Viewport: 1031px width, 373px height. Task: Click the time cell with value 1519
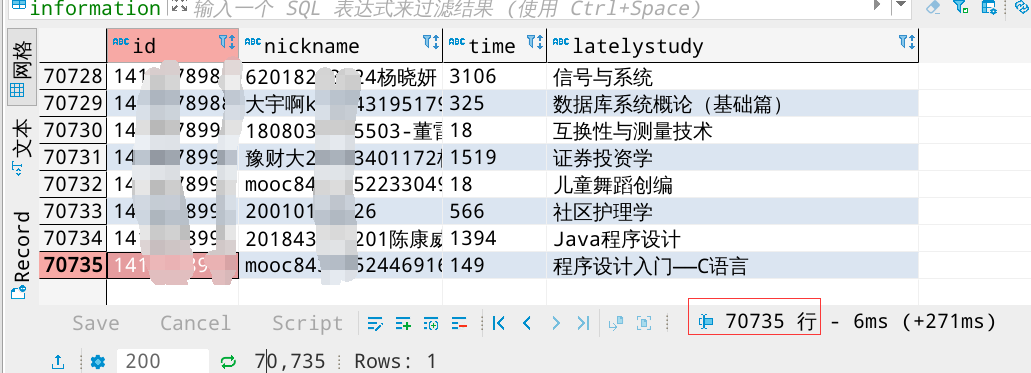(494, 157)
